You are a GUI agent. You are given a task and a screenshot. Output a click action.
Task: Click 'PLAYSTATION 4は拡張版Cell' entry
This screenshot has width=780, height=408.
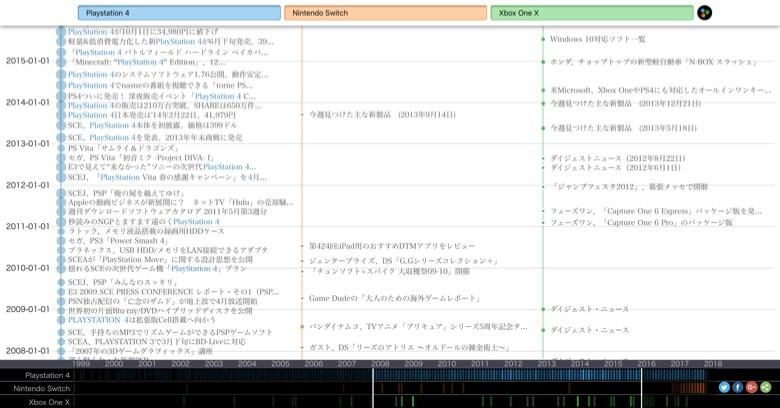coord(142,320)
